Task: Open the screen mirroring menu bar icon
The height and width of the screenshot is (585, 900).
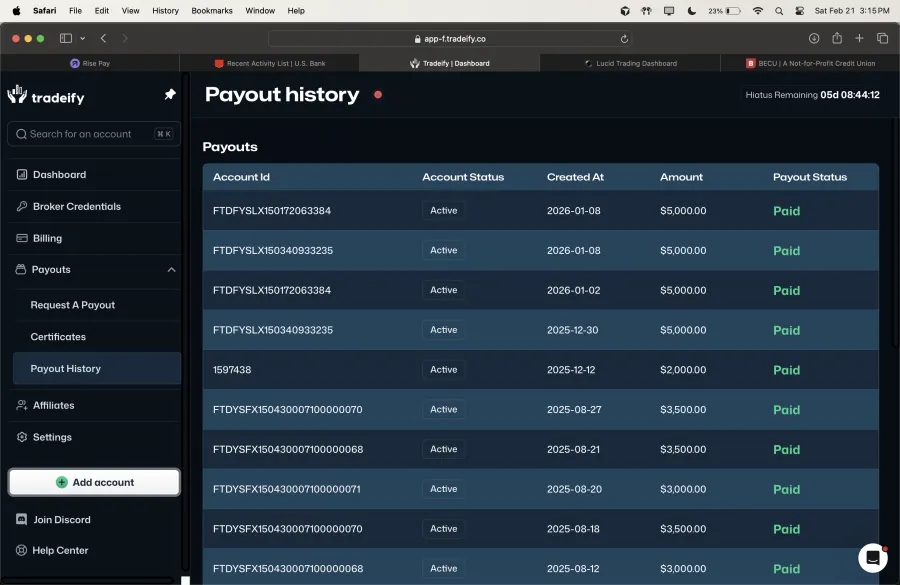Action: [669, 10]
